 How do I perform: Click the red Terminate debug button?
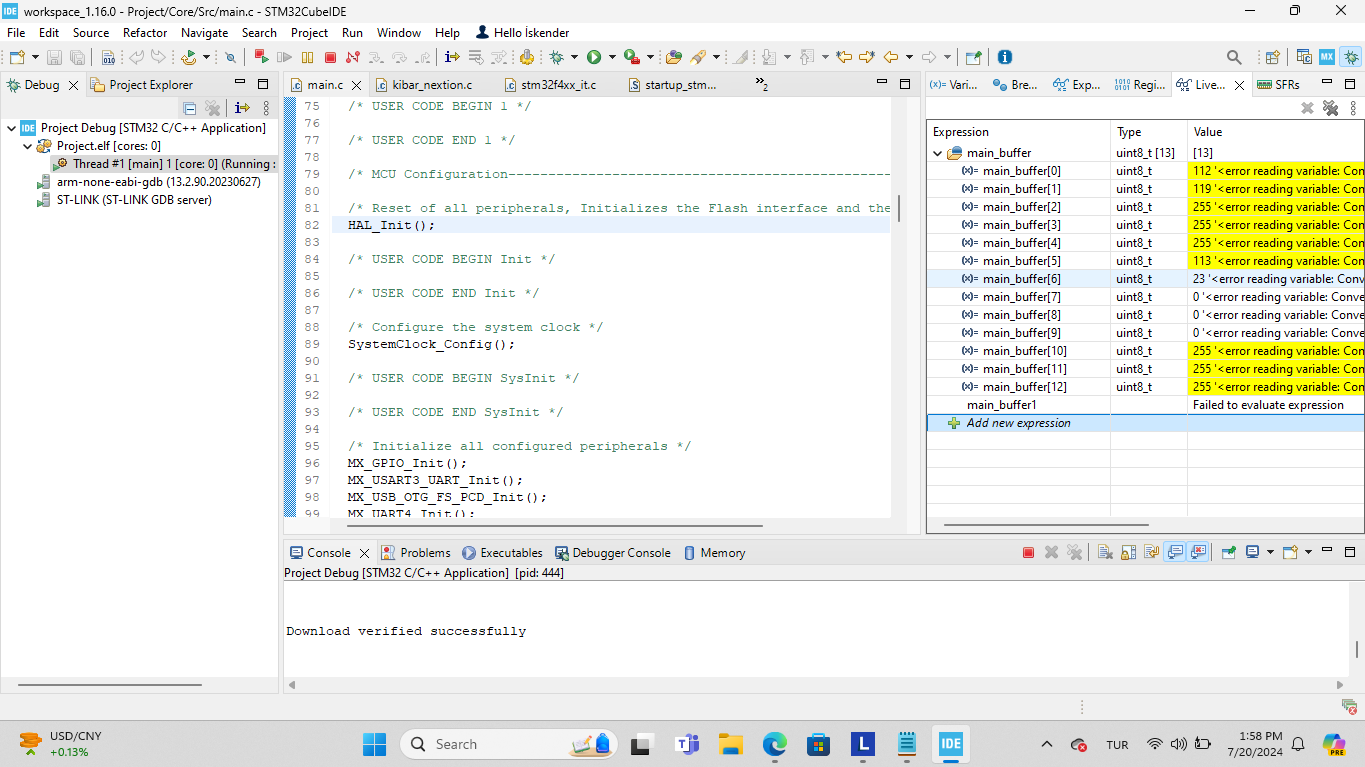(x=330, y=58)
